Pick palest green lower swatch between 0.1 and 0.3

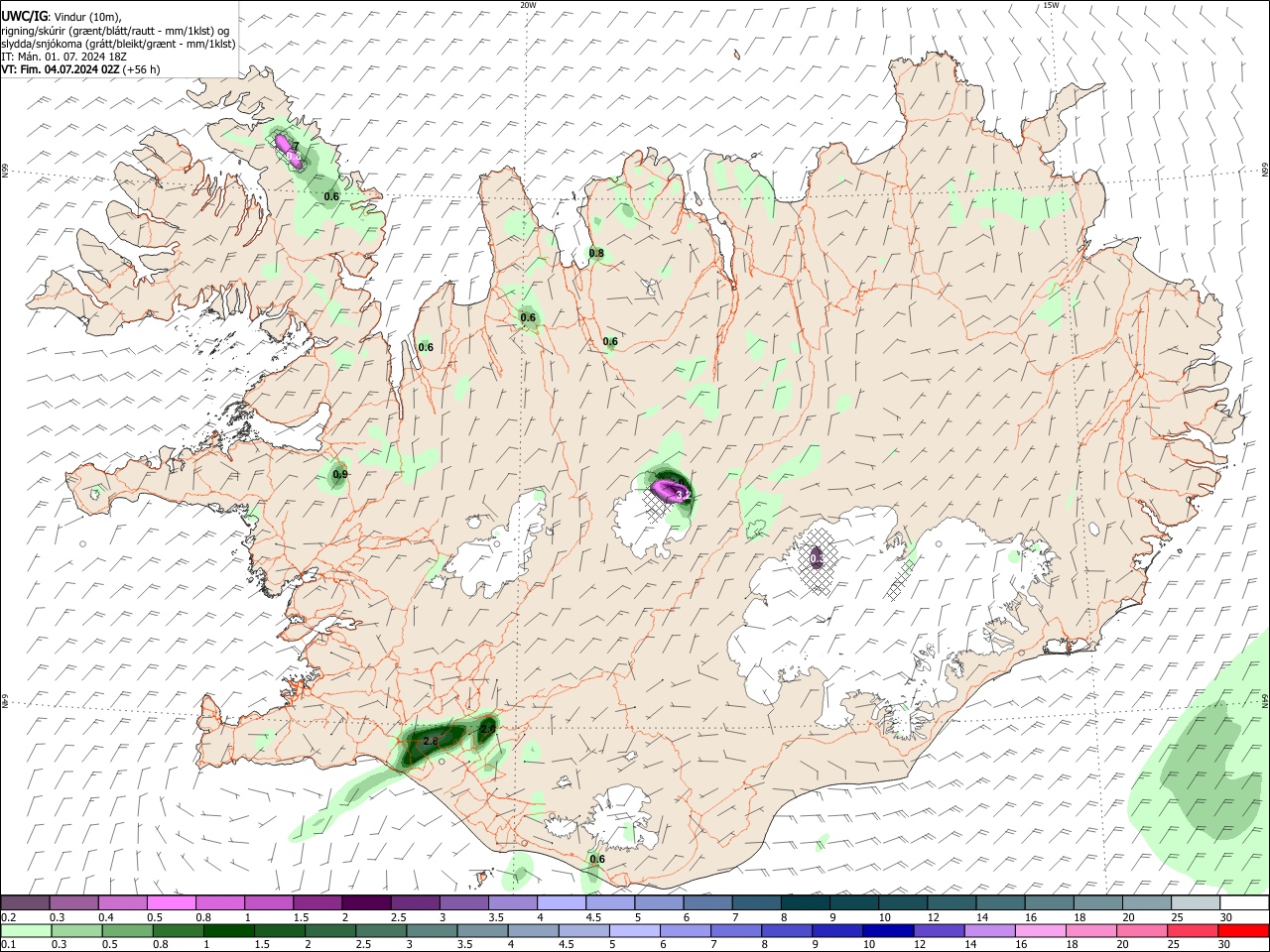(25, 930)
